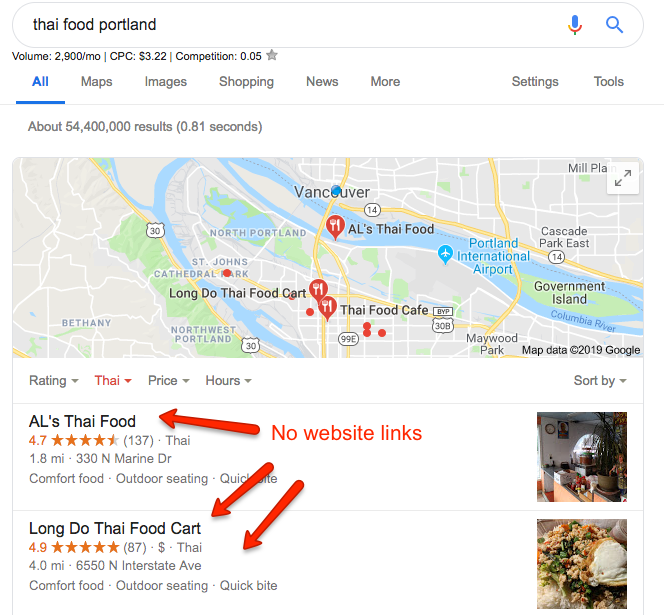This screenshot has width=664, height=615.
Task: Star the keyword next to Competition
Action: (x=272, y=55)
